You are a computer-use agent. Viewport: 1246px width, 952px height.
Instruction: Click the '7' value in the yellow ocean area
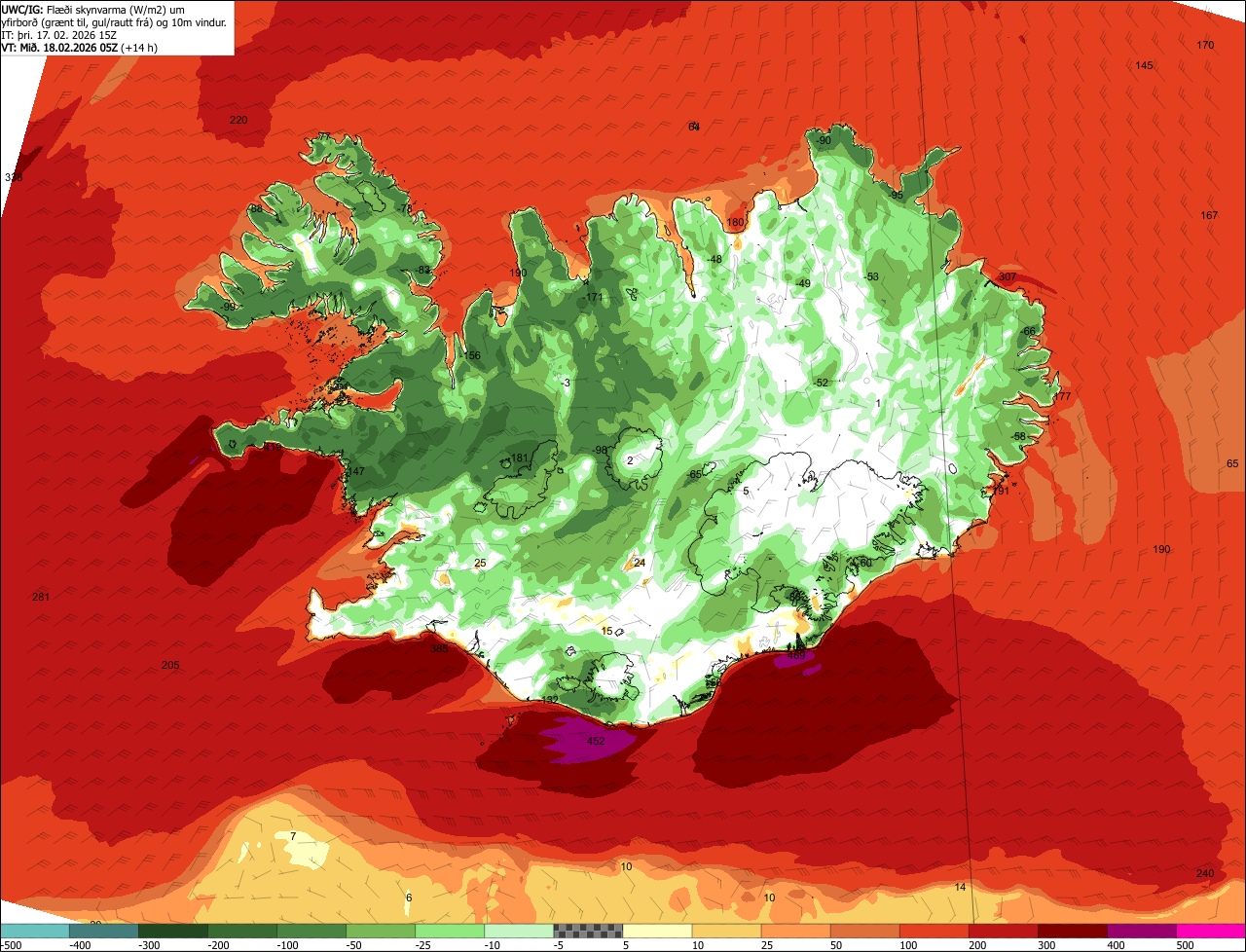point(292,836)
